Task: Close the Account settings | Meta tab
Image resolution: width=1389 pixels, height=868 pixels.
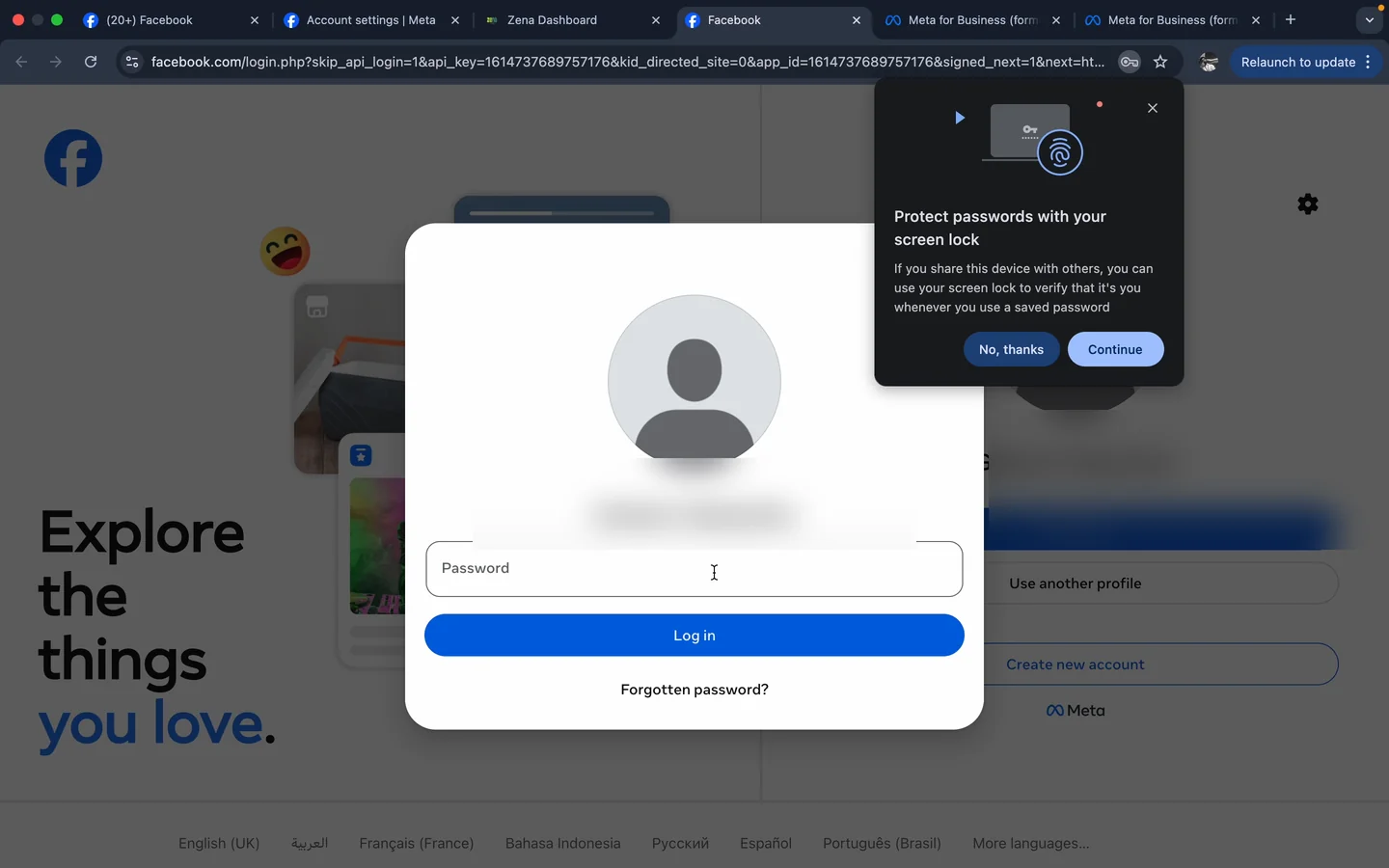Action: pyautogui.click(x=455, y=19)
